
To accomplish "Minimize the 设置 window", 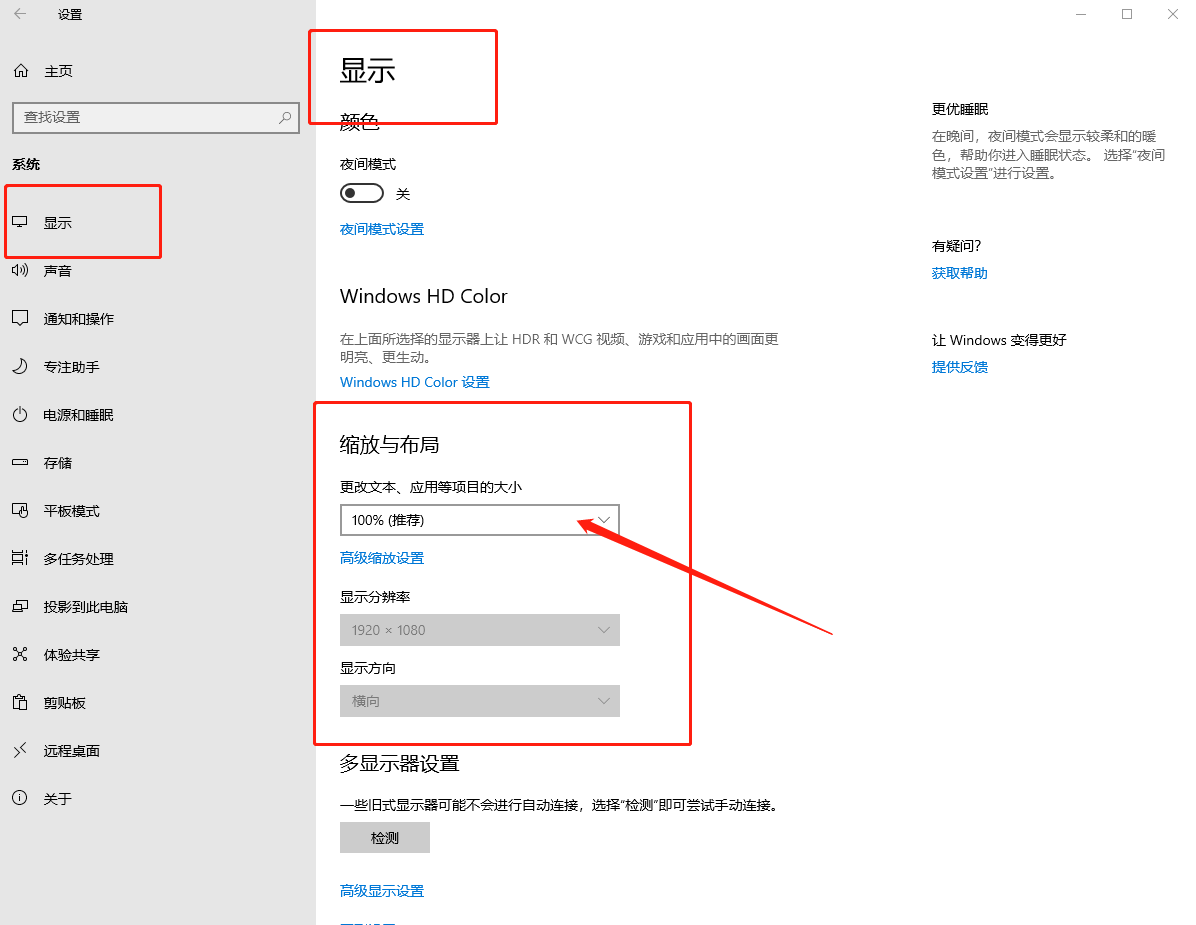I will [1081, 14].
